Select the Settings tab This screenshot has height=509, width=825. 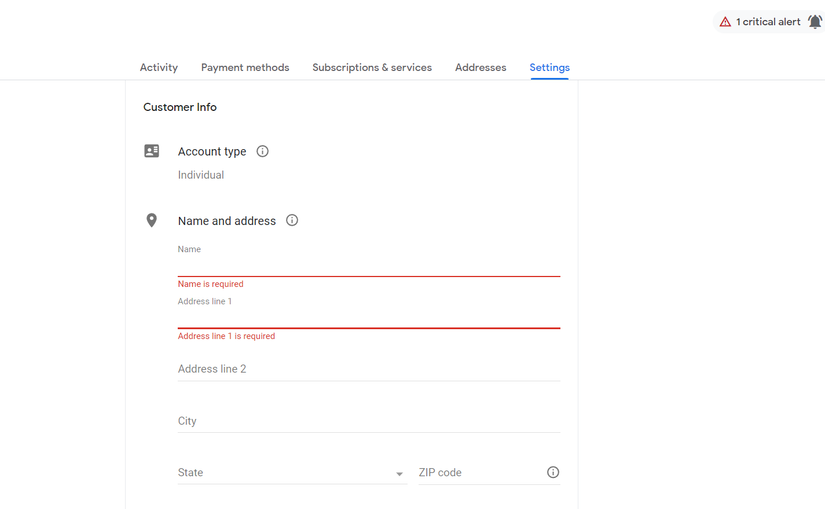tap(549, 67)
